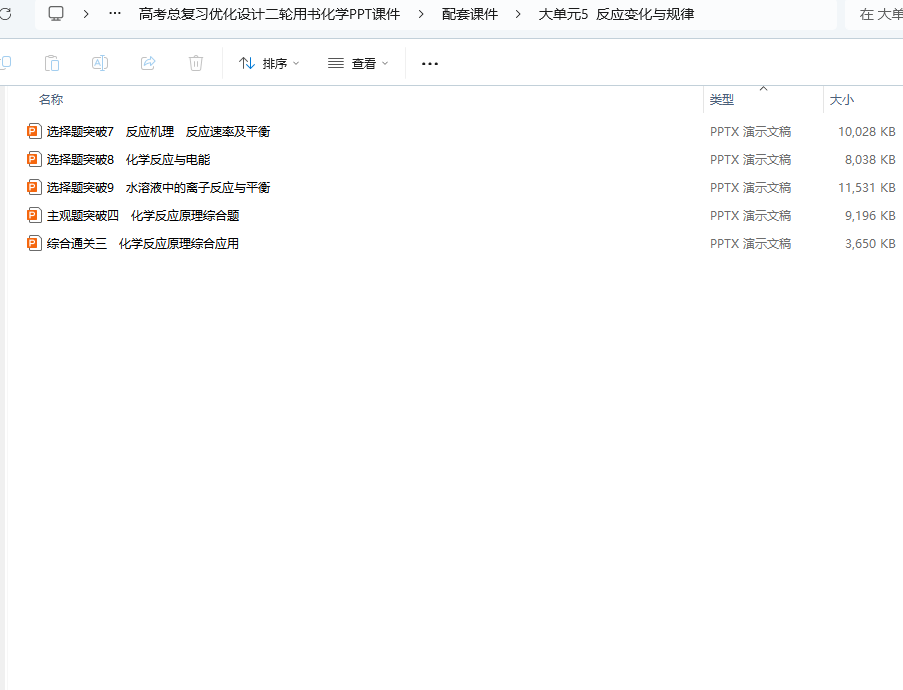Sort by the 类型 column header
Viewport: 903px width, 690px height.
722,100
